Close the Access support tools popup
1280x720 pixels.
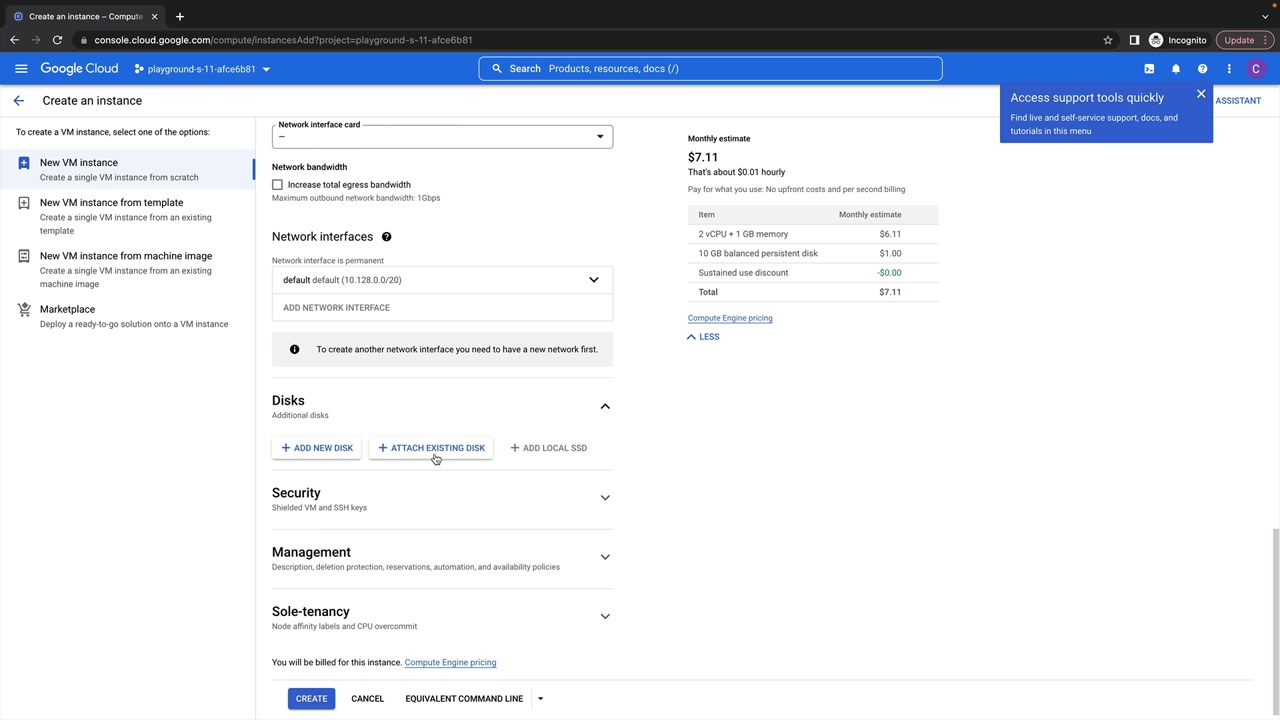pos(1201,94)
